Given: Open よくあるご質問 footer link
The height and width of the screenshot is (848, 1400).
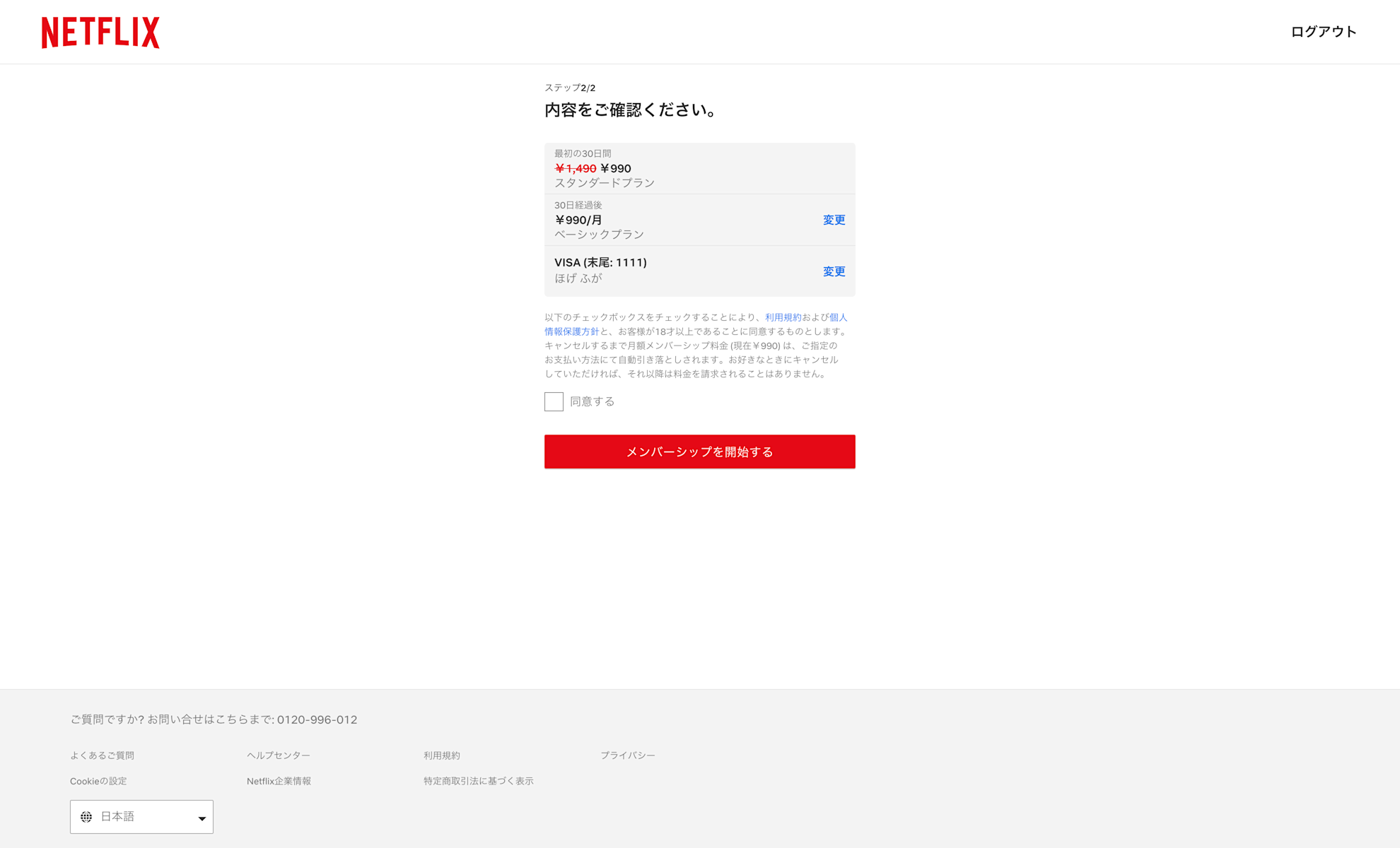Looking at the screenshot, I should 102,755.
